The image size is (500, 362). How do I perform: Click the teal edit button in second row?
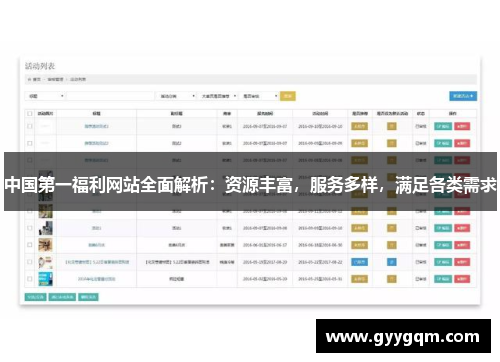[443, 143]
